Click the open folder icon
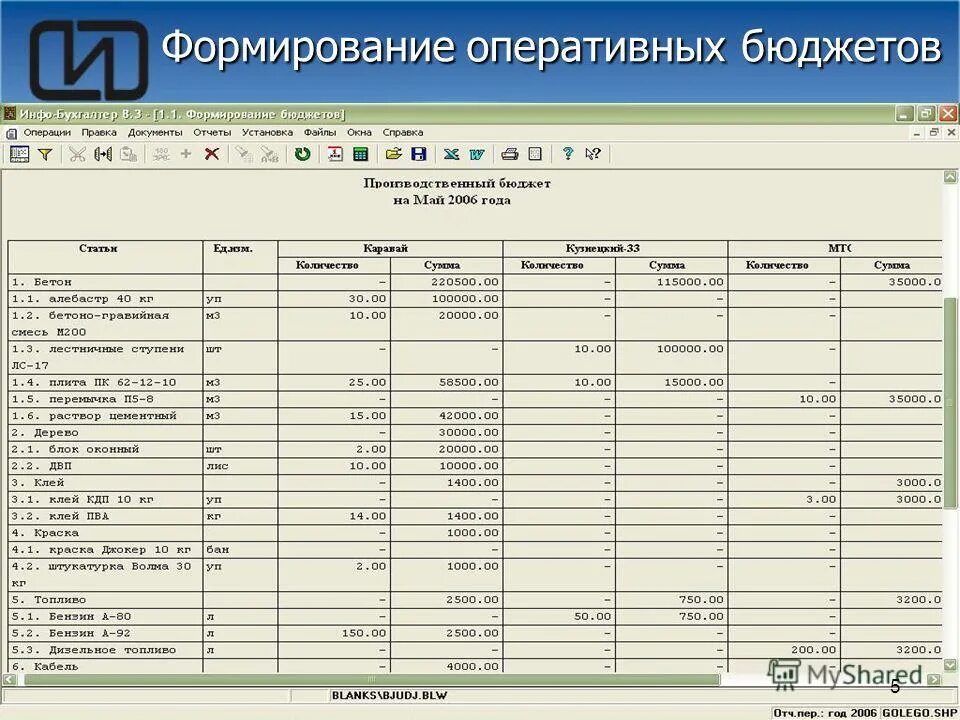Viewport: 960px width, 720px height. (392, 153)
